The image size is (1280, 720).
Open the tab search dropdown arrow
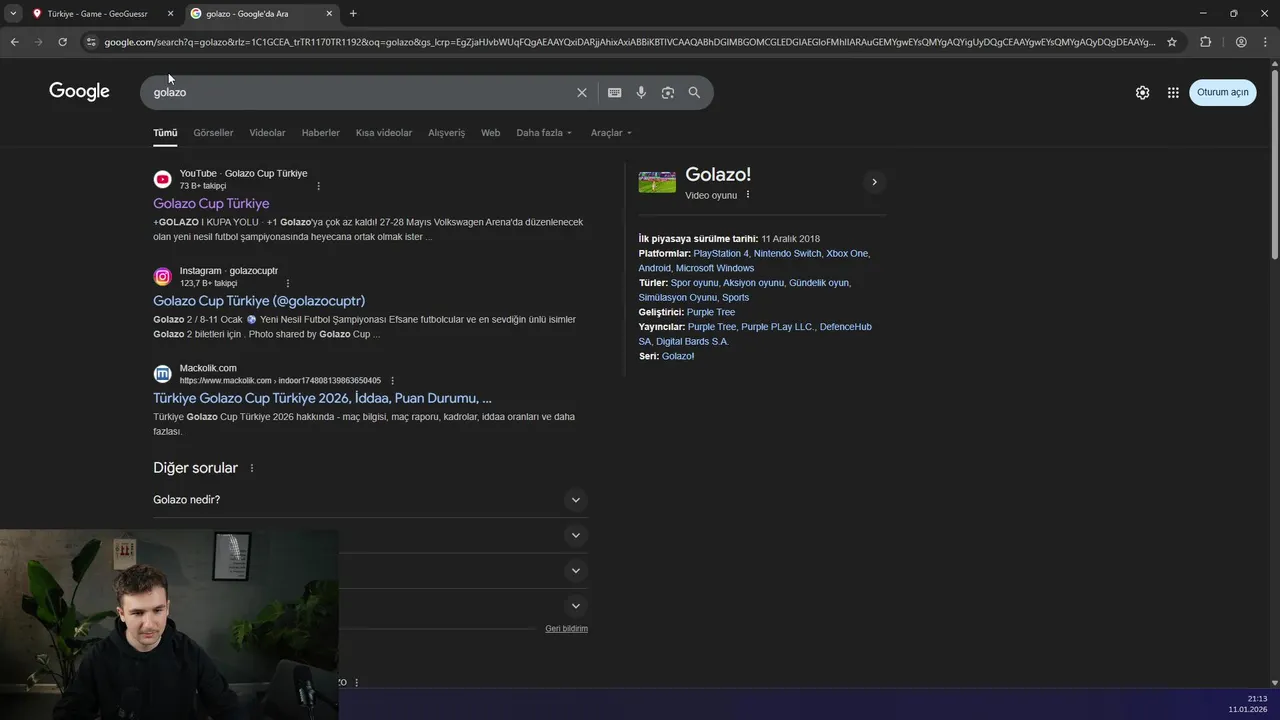[x=12, y=13]
